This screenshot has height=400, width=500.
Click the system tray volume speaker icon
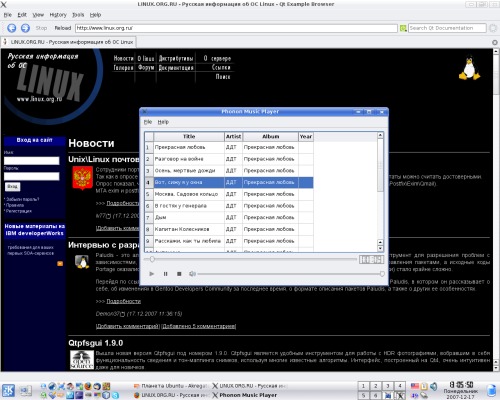pos(434,386)
